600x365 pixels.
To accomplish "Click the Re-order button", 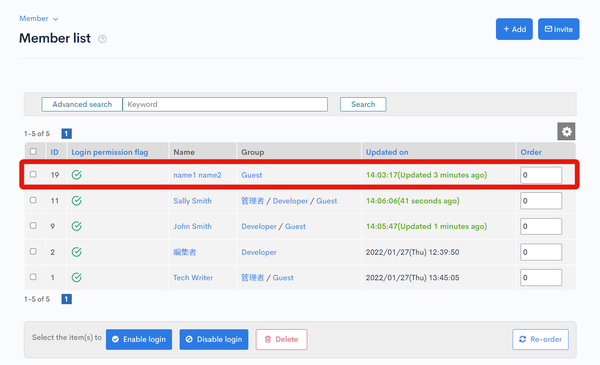I will coord(540,339).
